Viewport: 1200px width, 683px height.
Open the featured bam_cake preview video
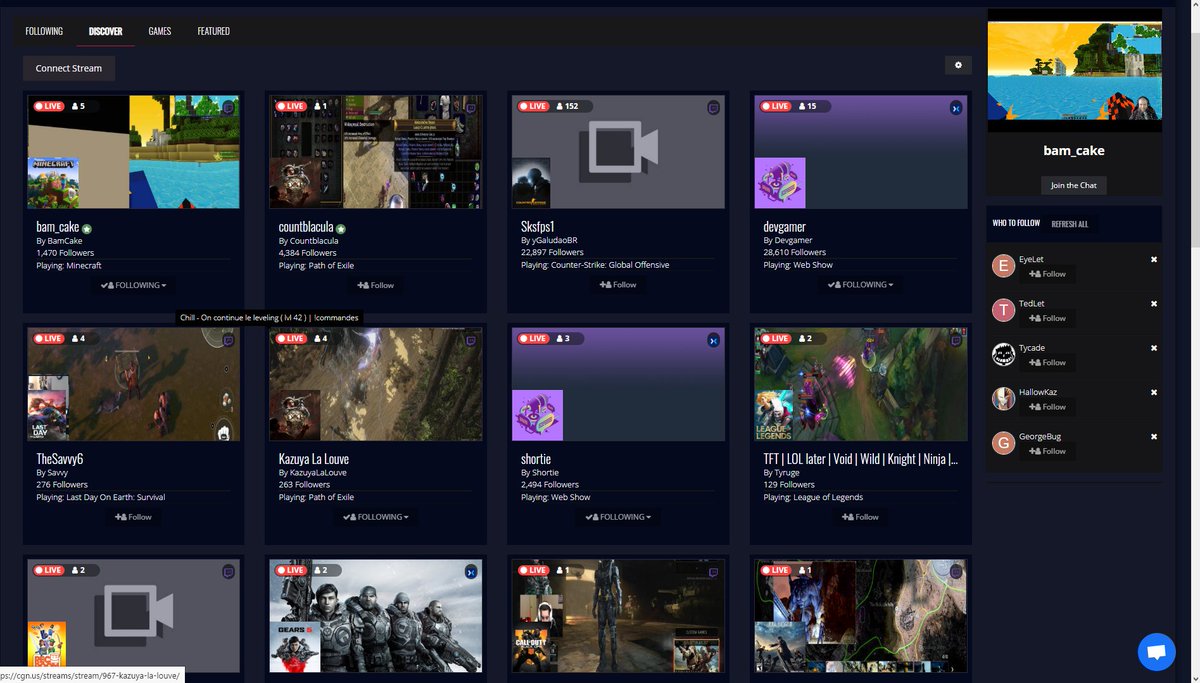pos(1074,70)
